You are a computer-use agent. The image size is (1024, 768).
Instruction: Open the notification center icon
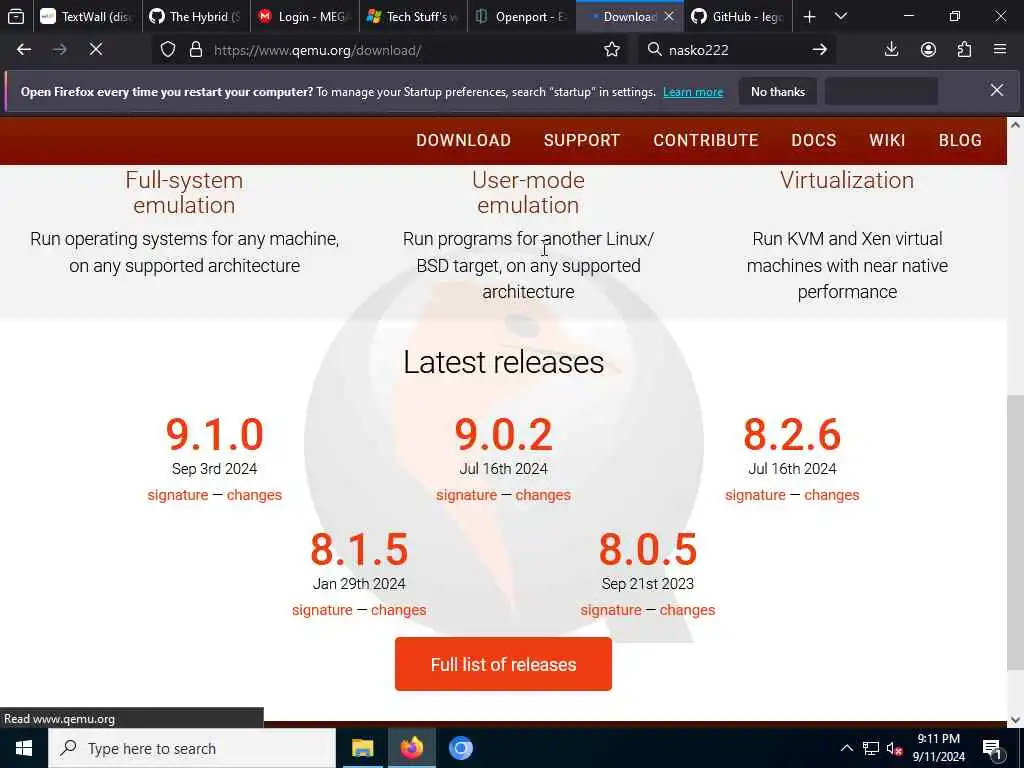coord(992,750)
